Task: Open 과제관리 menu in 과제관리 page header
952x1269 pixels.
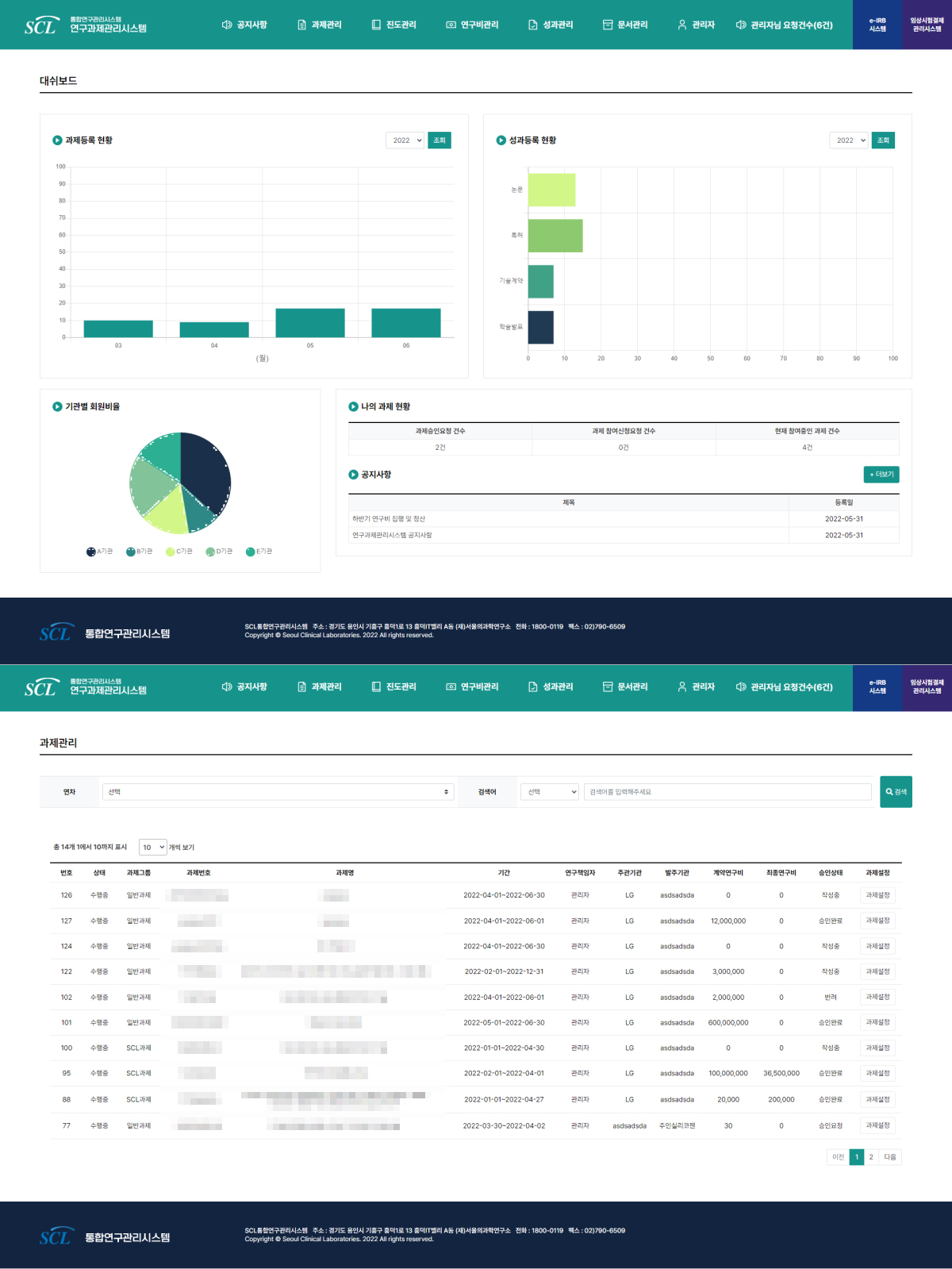Action: coord(319,686)
